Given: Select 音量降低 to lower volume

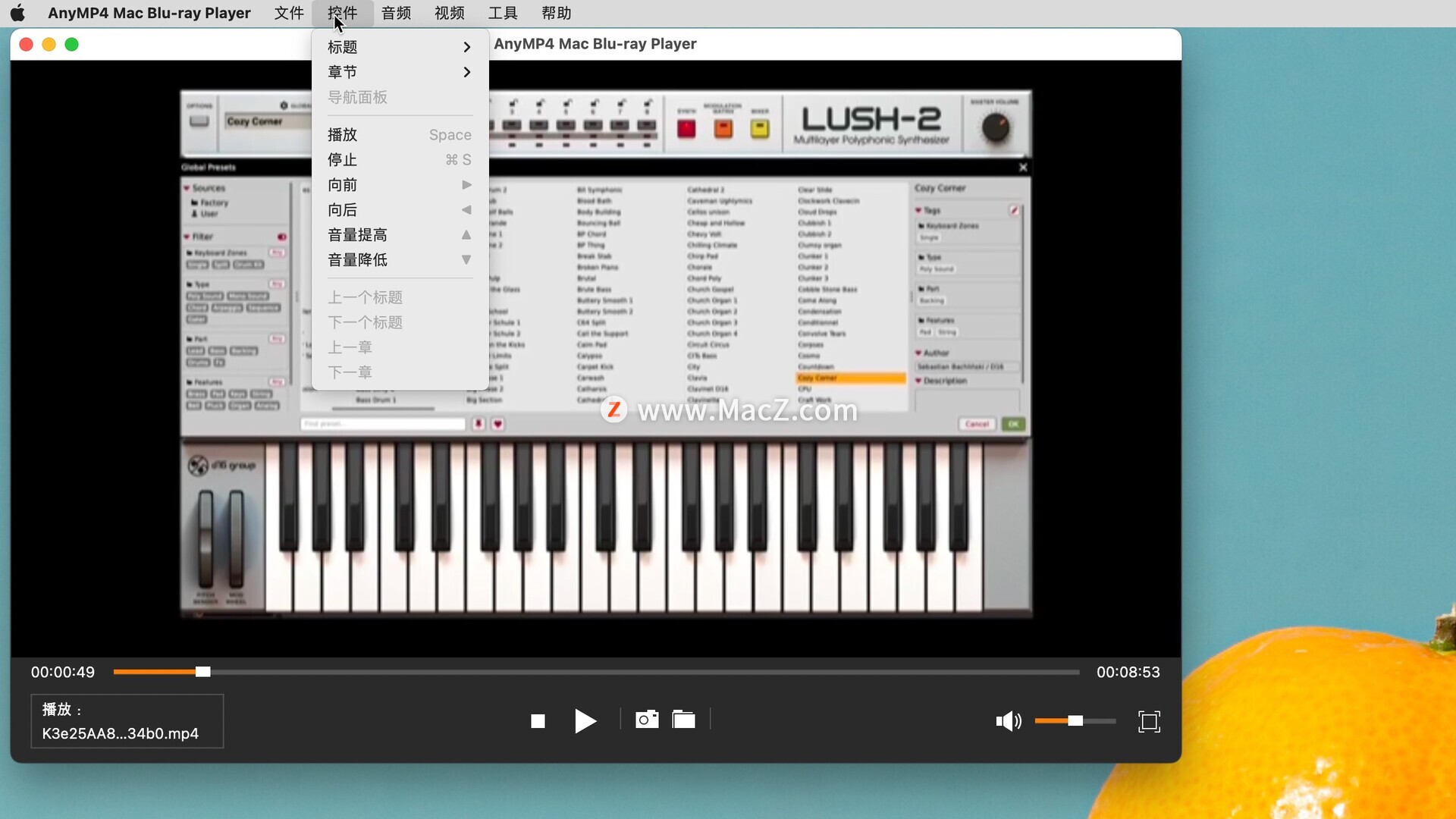Looking at the screenshot, I should click(400, 260).
